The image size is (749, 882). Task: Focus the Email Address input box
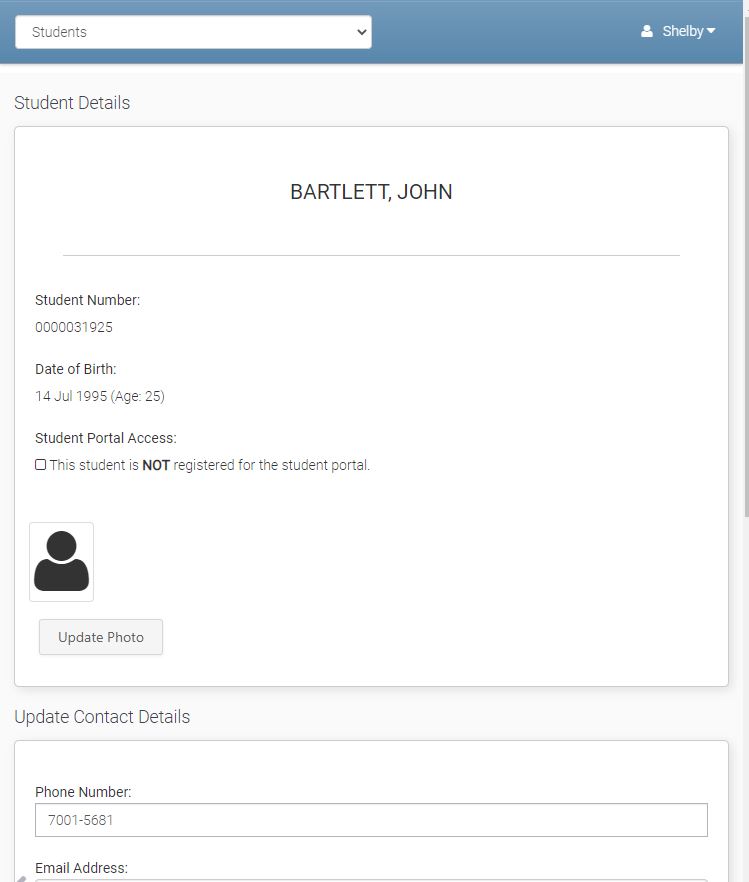tap(371, 879)
